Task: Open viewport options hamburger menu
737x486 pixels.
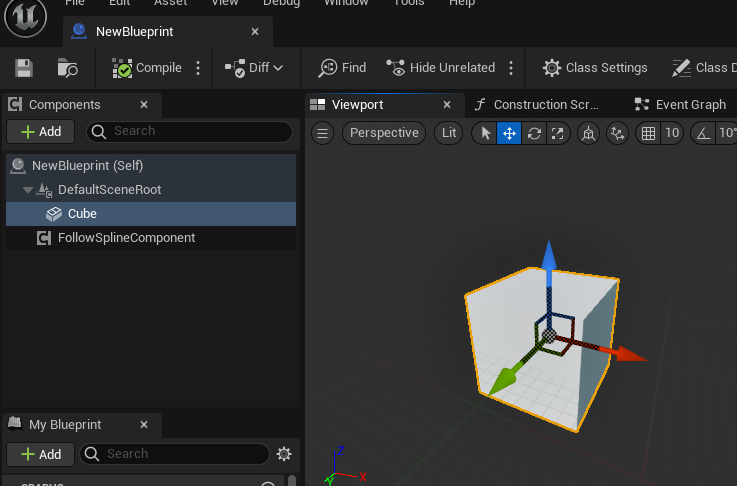Action: click(x=322, y=133)
